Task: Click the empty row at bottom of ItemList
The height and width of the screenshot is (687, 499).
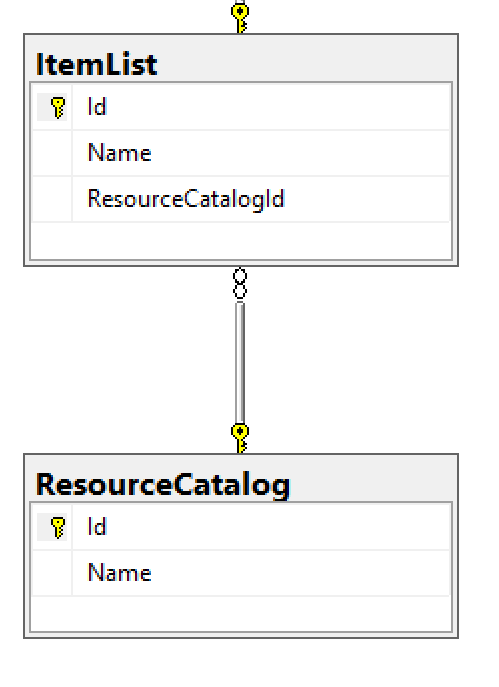Action: tap(241, 241)
